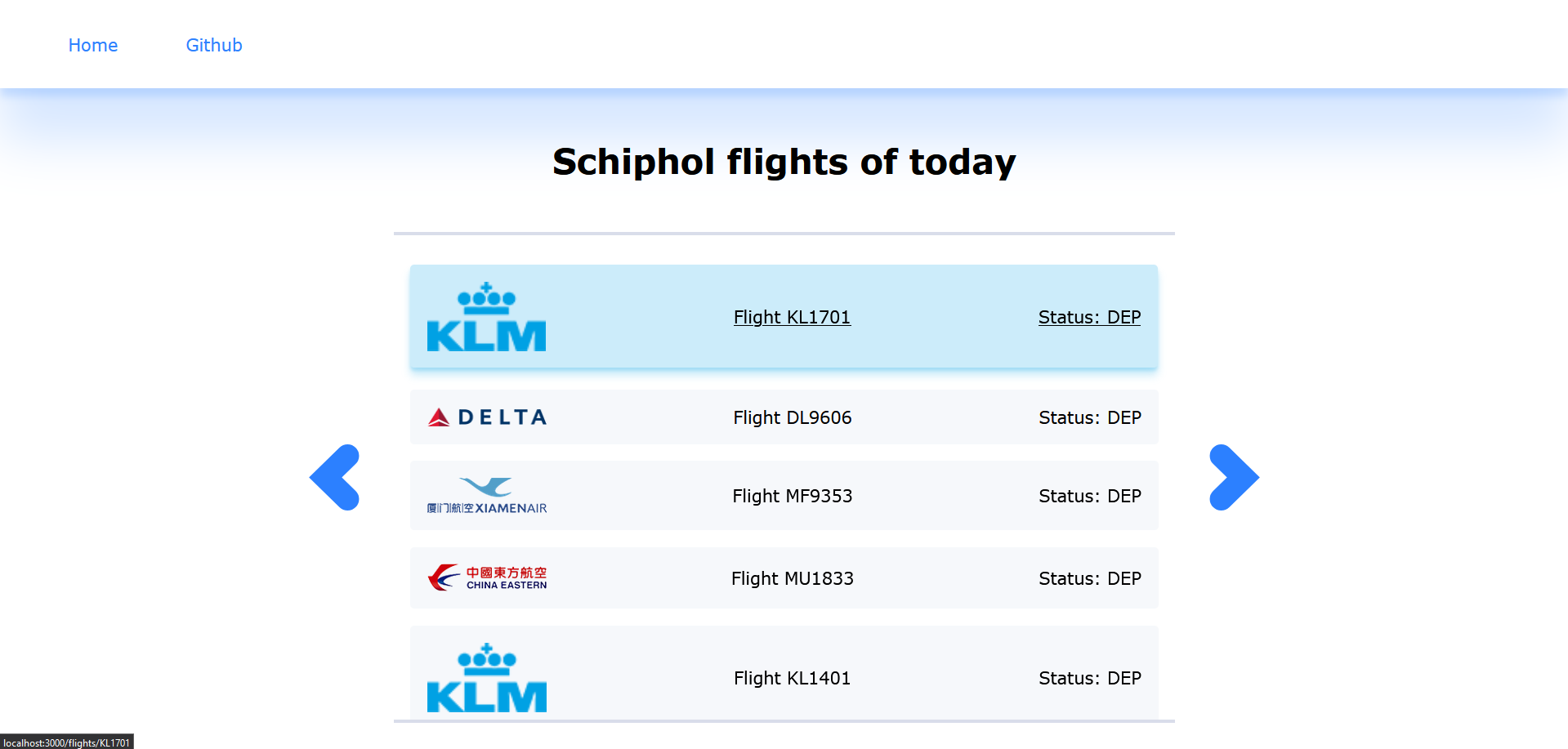Go to previous flights with left chevron
The image size is (1568, 749).
335,478
